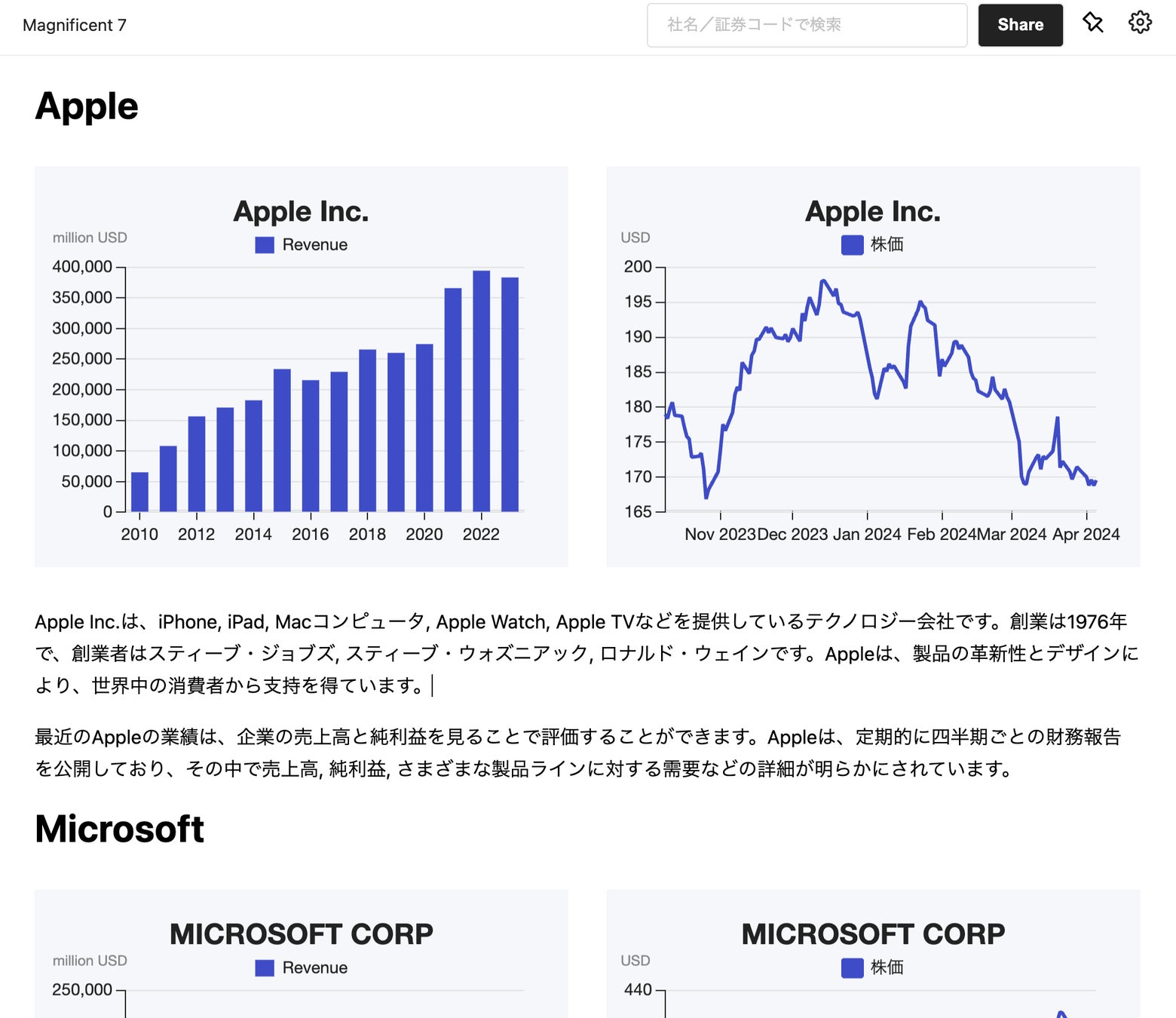The image size is (1176, 1018).
Task: Click the MICROSOFT CORP revenue chart title
Action: pos(301,934)
